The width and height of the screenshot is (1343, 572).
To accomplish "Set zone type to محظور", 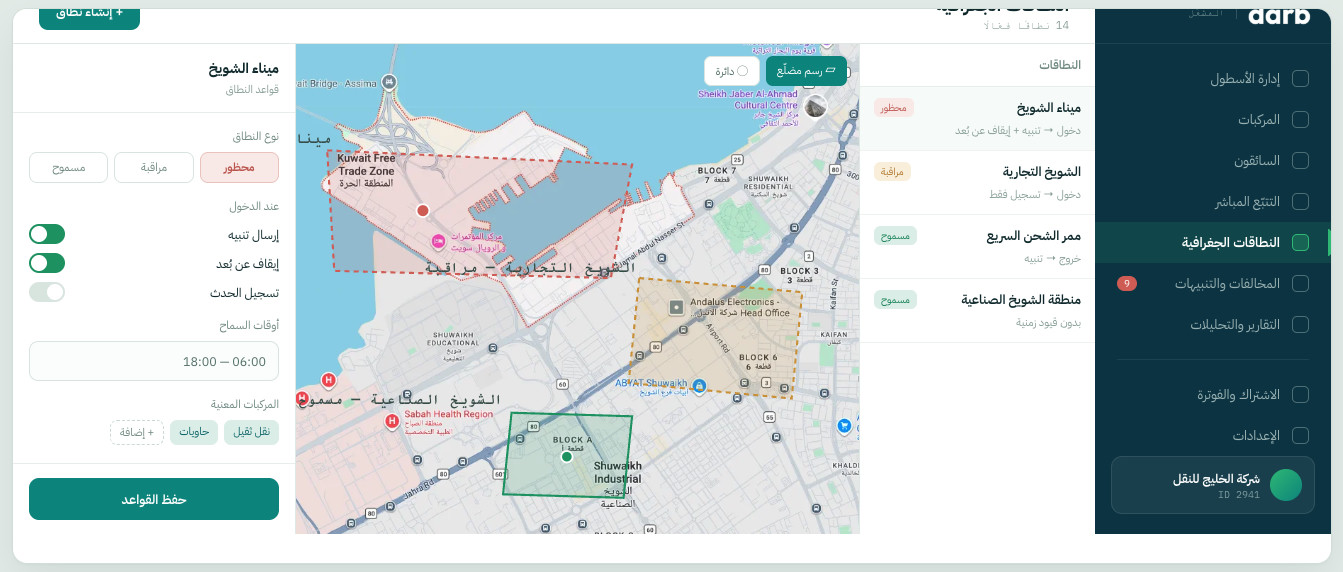I will 239,168.
